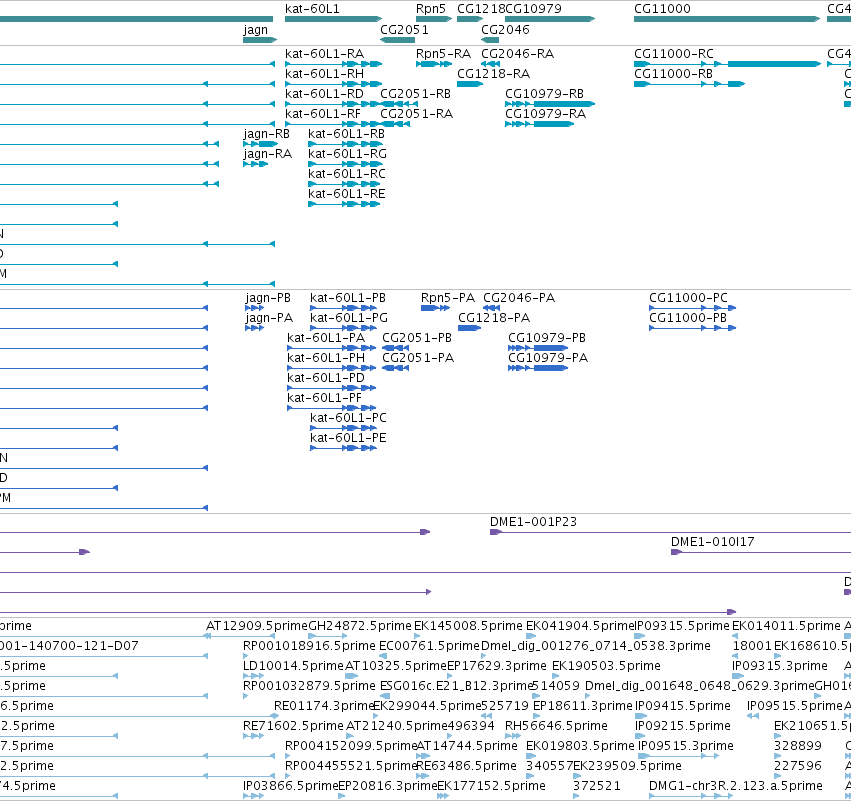Click transcript label kat-60L1-RF
851x801 pixels.
coord(323,114)
